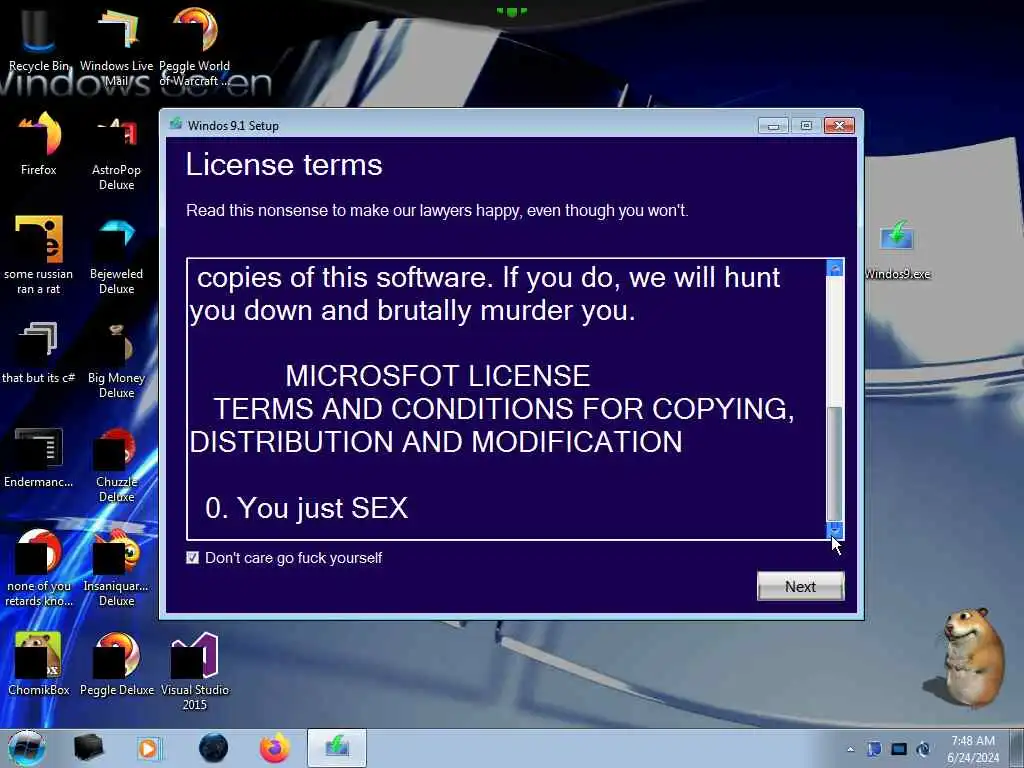Switch to Windos 9.1 Setup taskbar button

click(x=337, y=748)
